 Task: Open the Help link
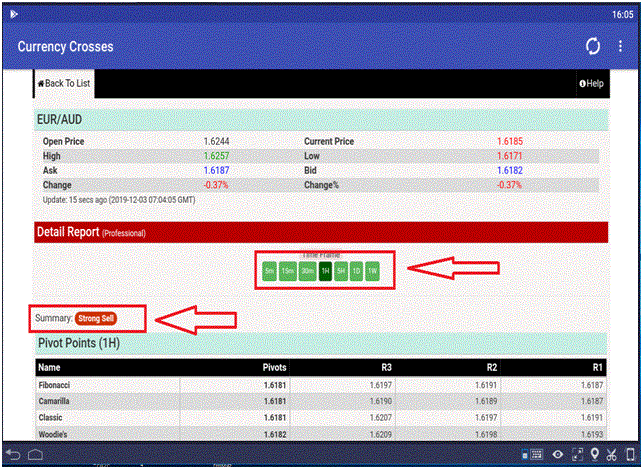[x=591, y=84]
